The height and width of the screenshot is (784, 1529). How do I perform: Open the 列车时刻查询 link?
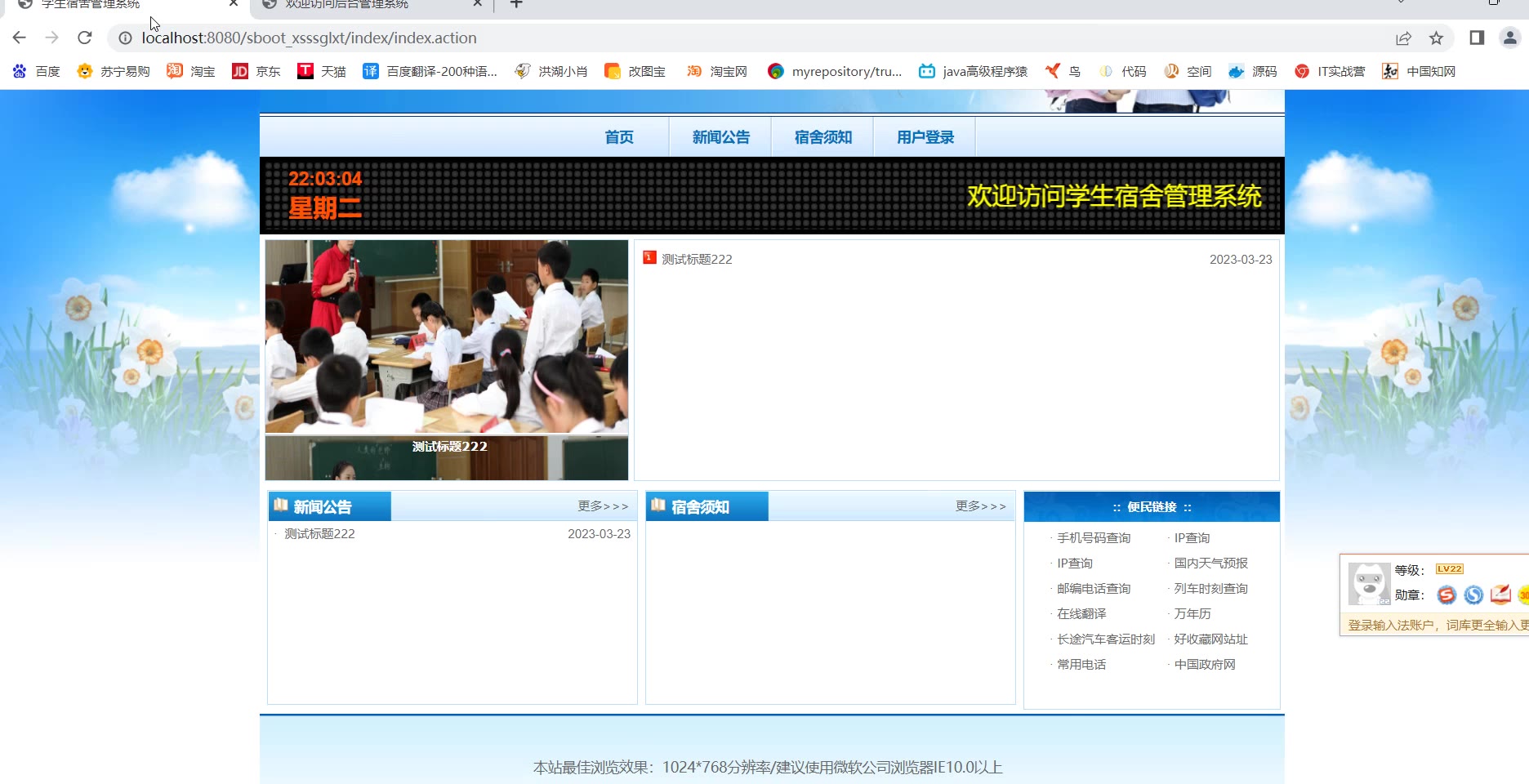click(1211, 588)
